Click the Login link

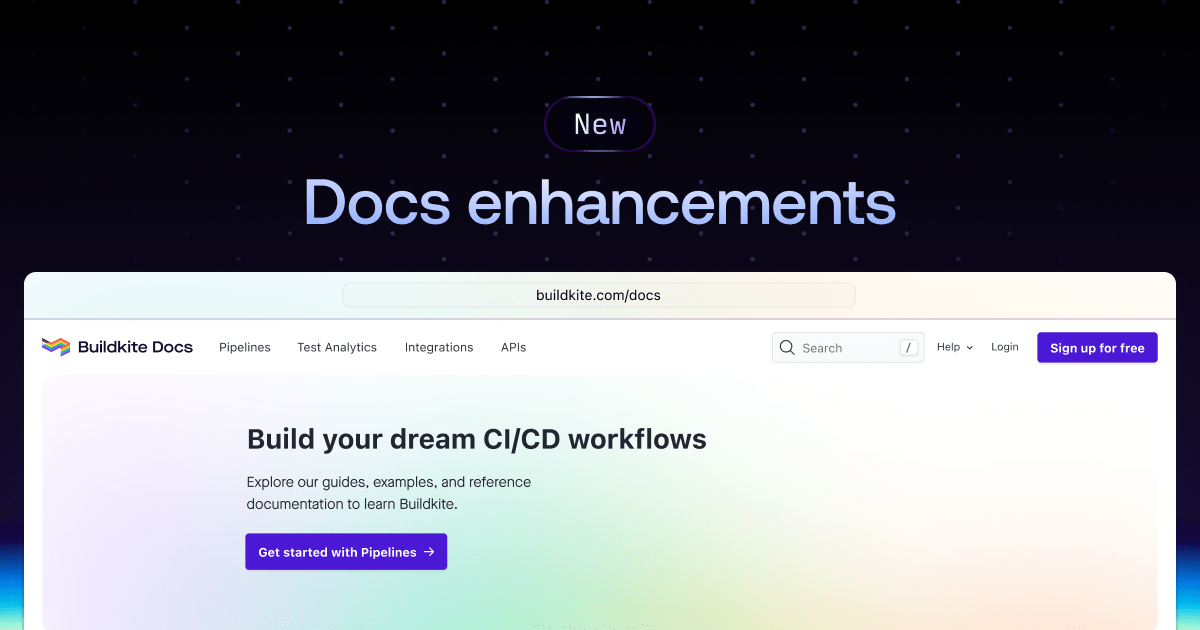(x=1005, y=346)
